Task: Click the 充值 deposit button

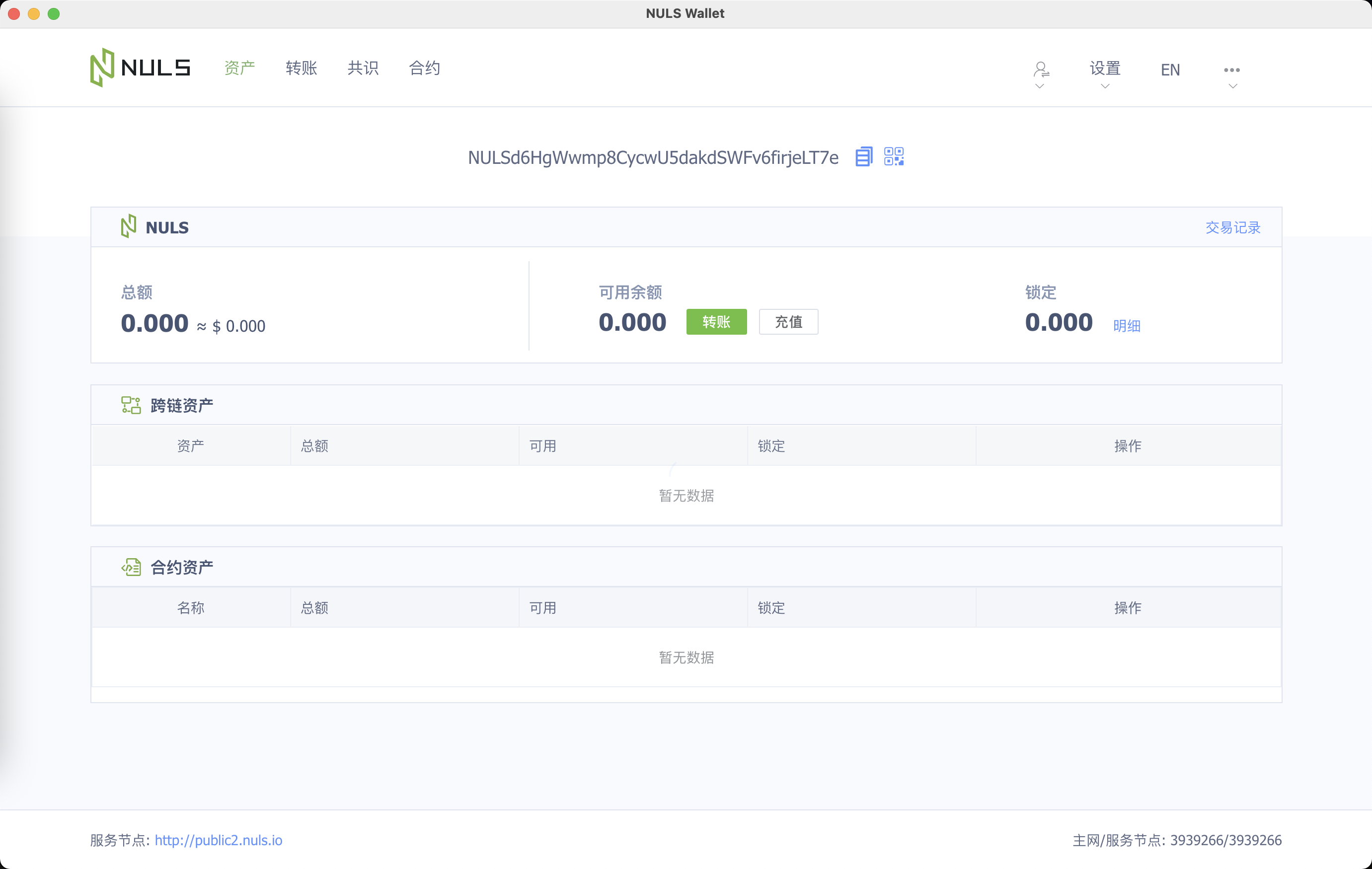Action: 788,322
